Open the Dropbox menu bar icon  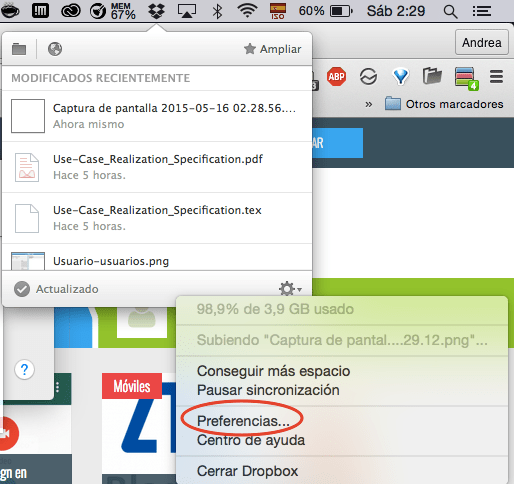pos(156,11)
